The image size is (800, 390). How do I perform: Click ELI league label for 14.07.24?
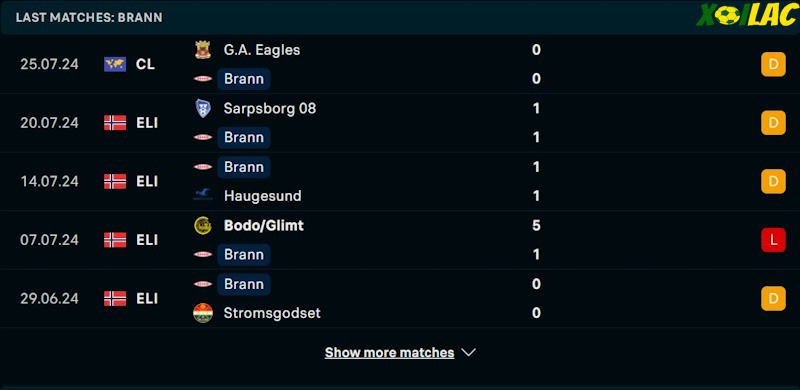point(147,181)
